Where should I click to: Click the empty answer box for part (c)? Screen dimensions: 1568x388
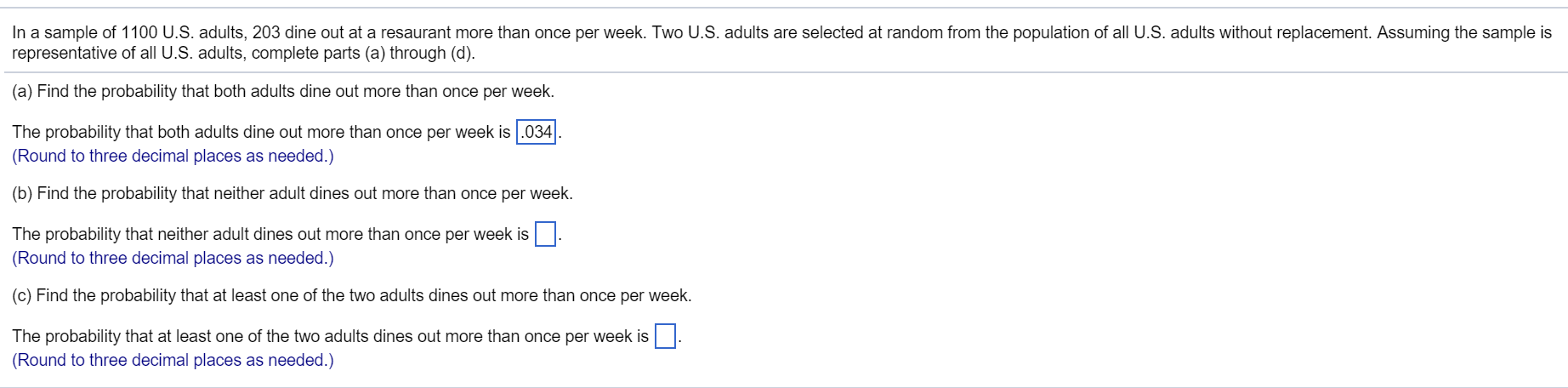665,336
